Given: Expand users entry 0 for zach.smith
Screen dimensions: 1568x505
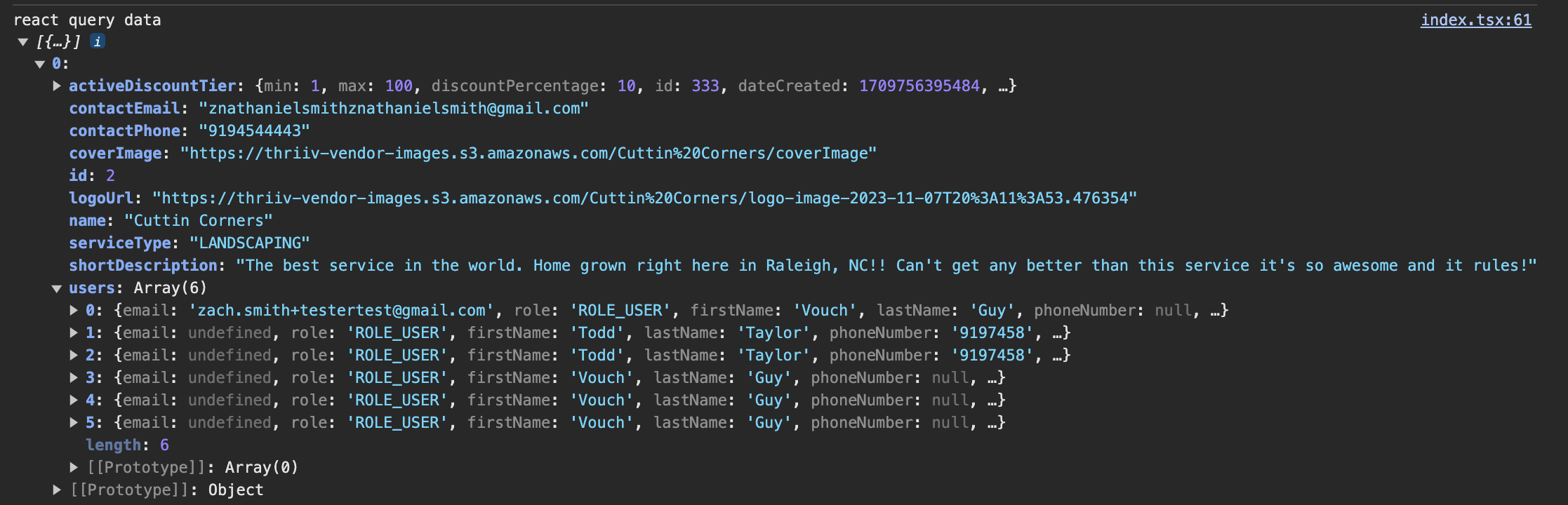Looking at the screenshot, I should (x=74, y=310).
